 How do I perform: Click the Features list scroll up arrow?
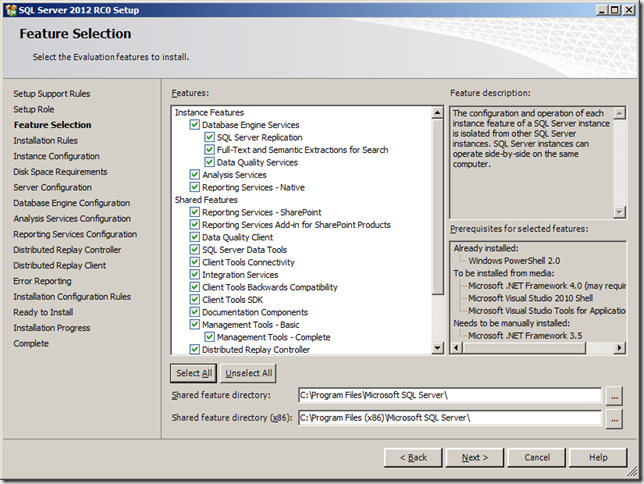click(438, 112)
